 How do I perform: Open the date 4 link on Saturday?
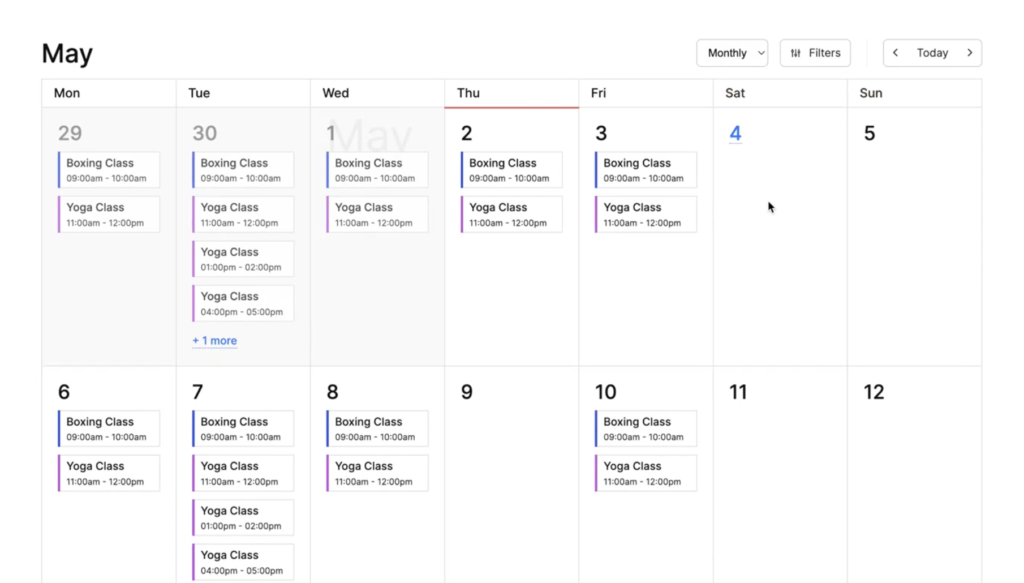[735, 133]
